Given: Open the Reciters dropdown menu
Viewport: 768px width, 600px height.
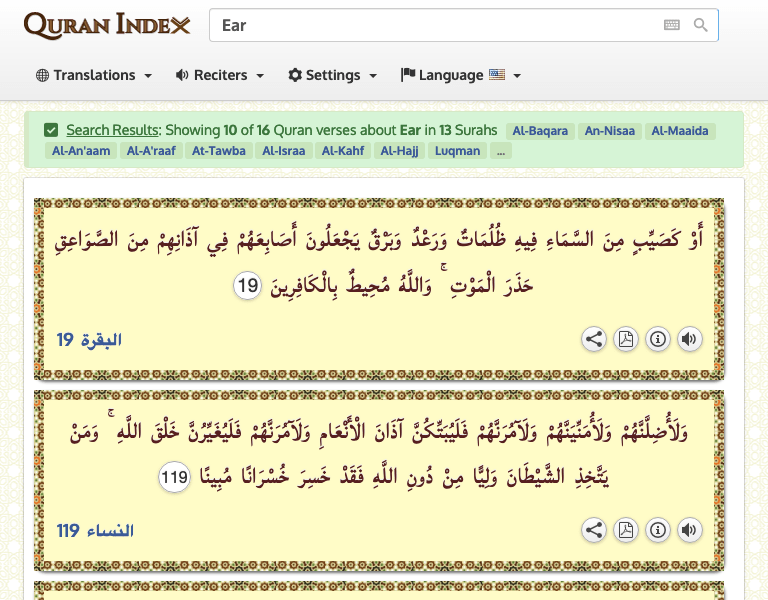Looking at the screenshot, I should point(220,75).
